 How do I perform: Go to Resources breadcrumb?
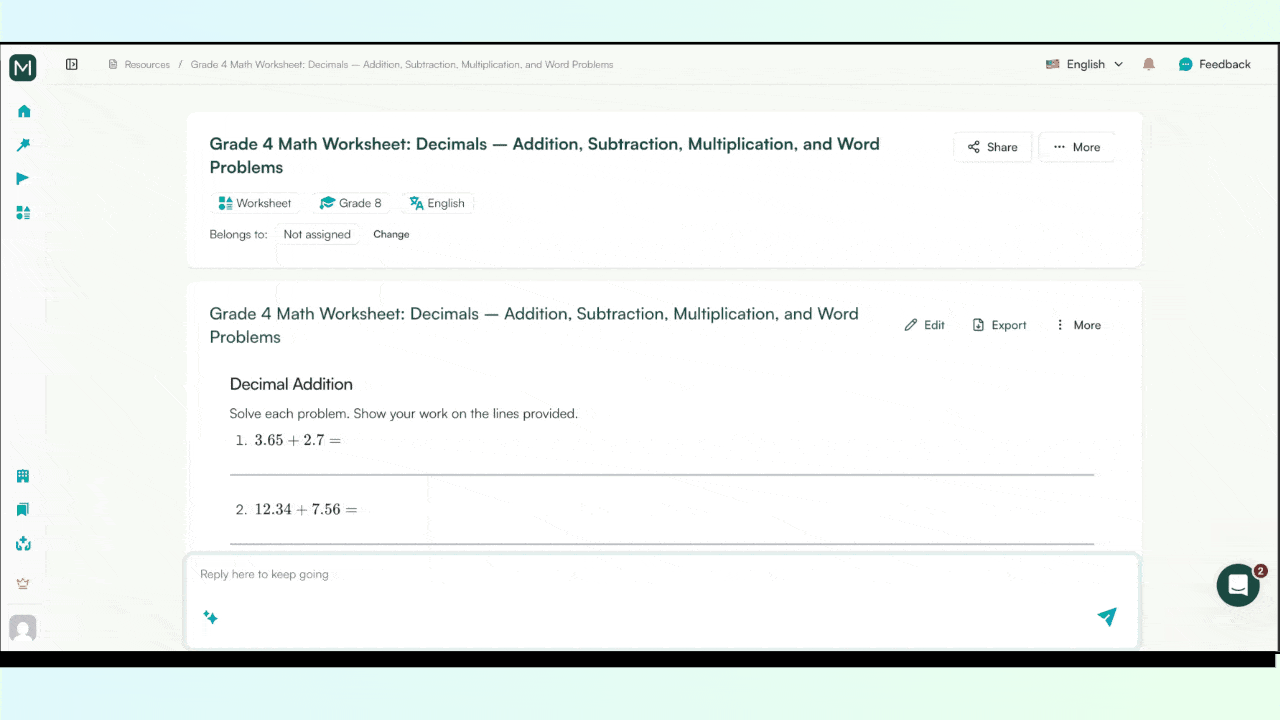click(147, 64)
